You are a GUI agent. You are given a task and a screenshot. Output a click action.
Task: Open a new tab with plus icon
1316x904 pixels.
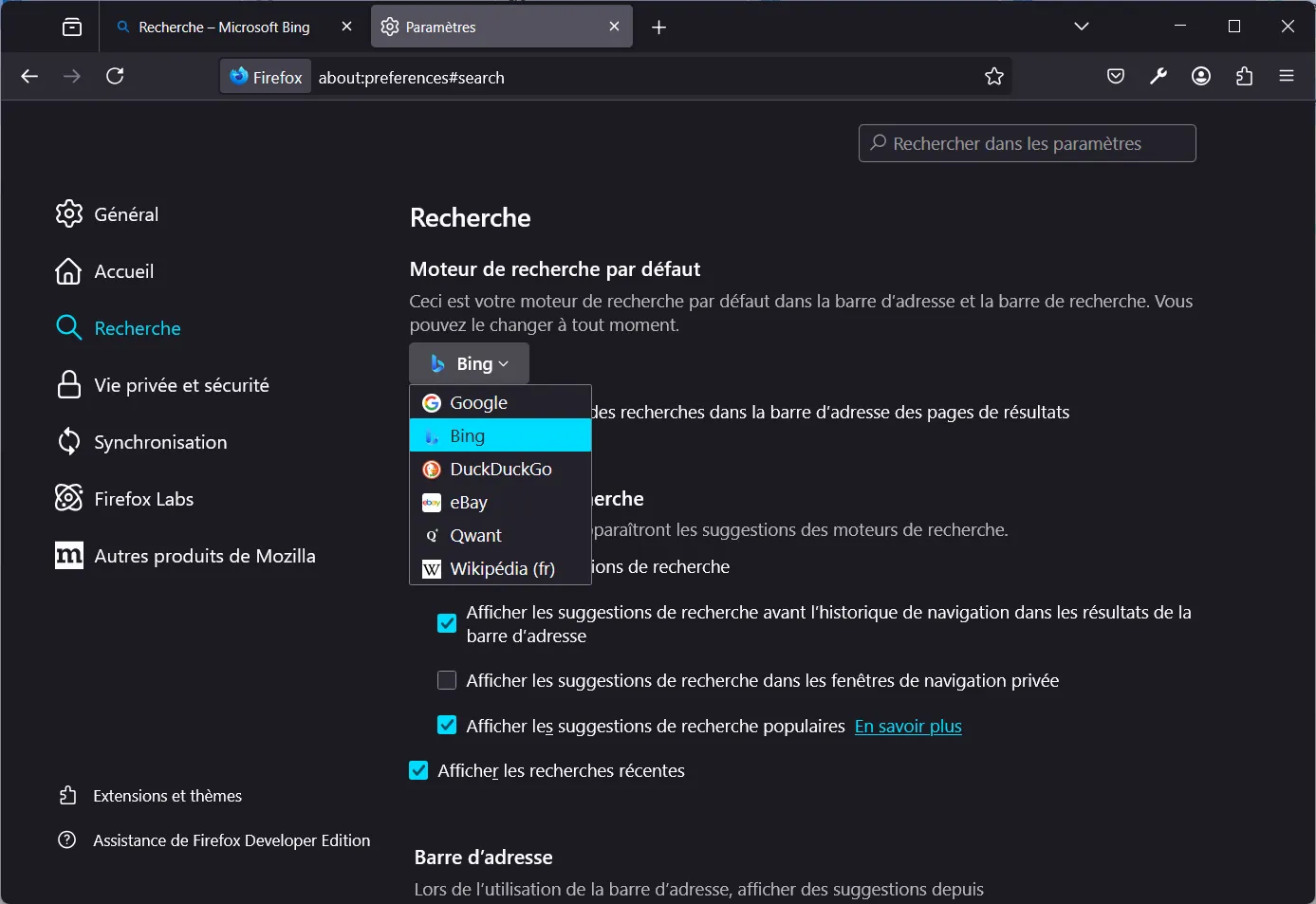659,28
